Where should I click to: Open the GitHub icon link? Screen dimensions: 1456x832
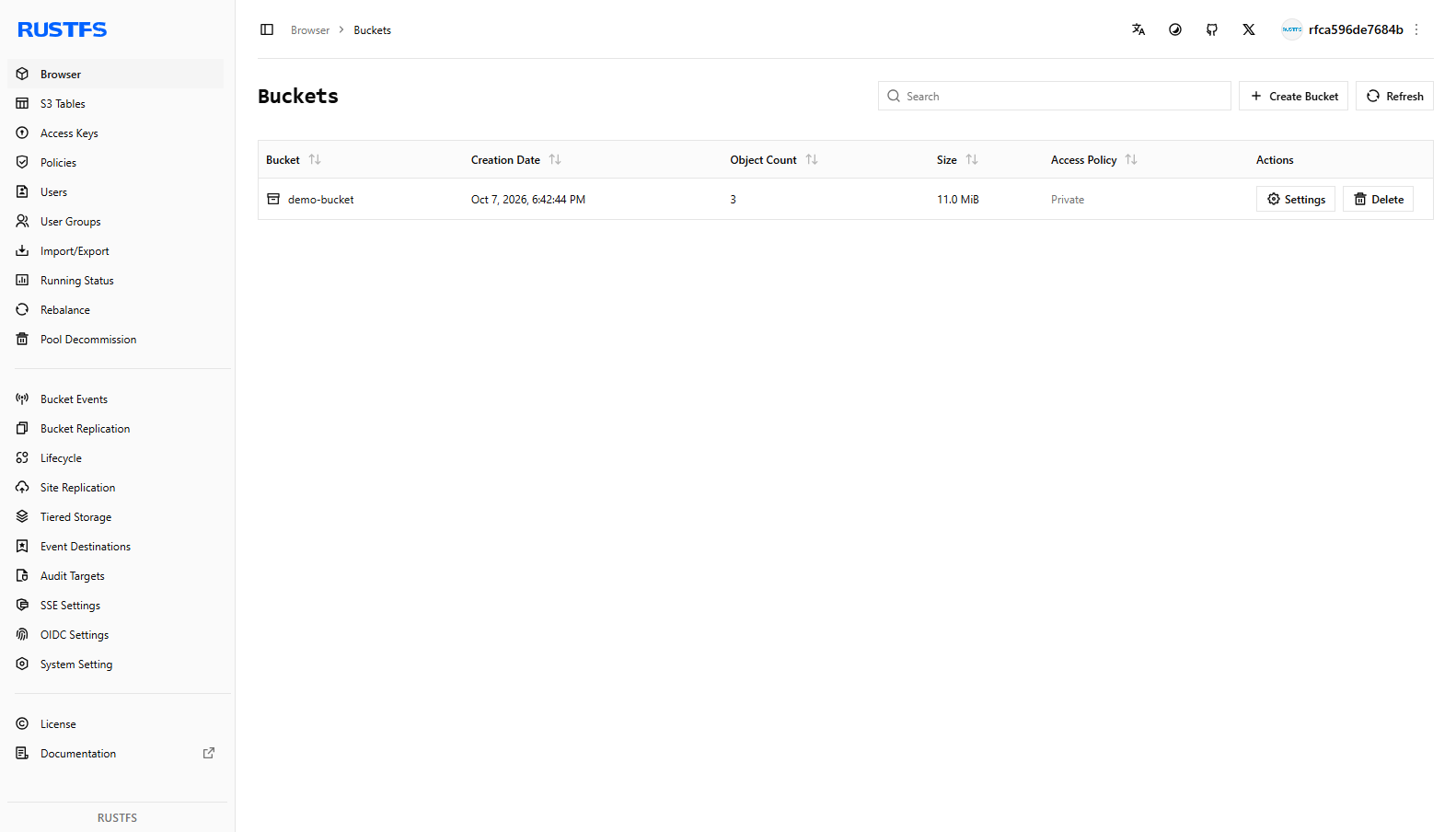click(1212, 29)
